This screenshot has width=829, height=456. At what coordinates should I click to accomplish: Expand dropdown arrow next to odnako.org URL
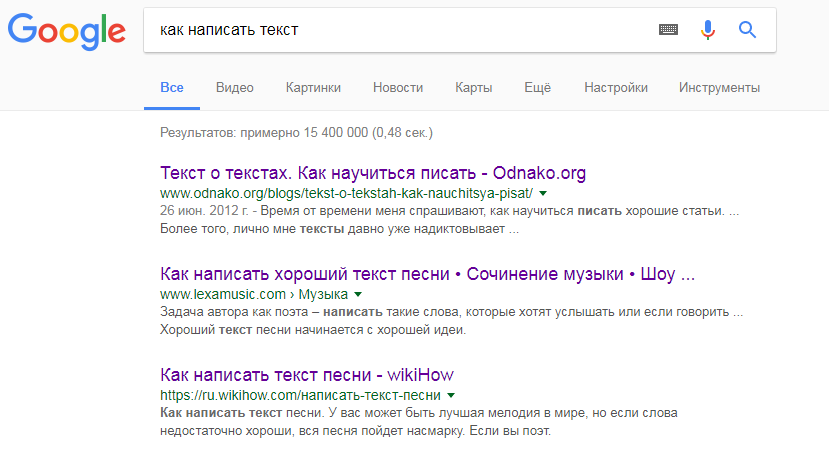[x=543, y=194]
